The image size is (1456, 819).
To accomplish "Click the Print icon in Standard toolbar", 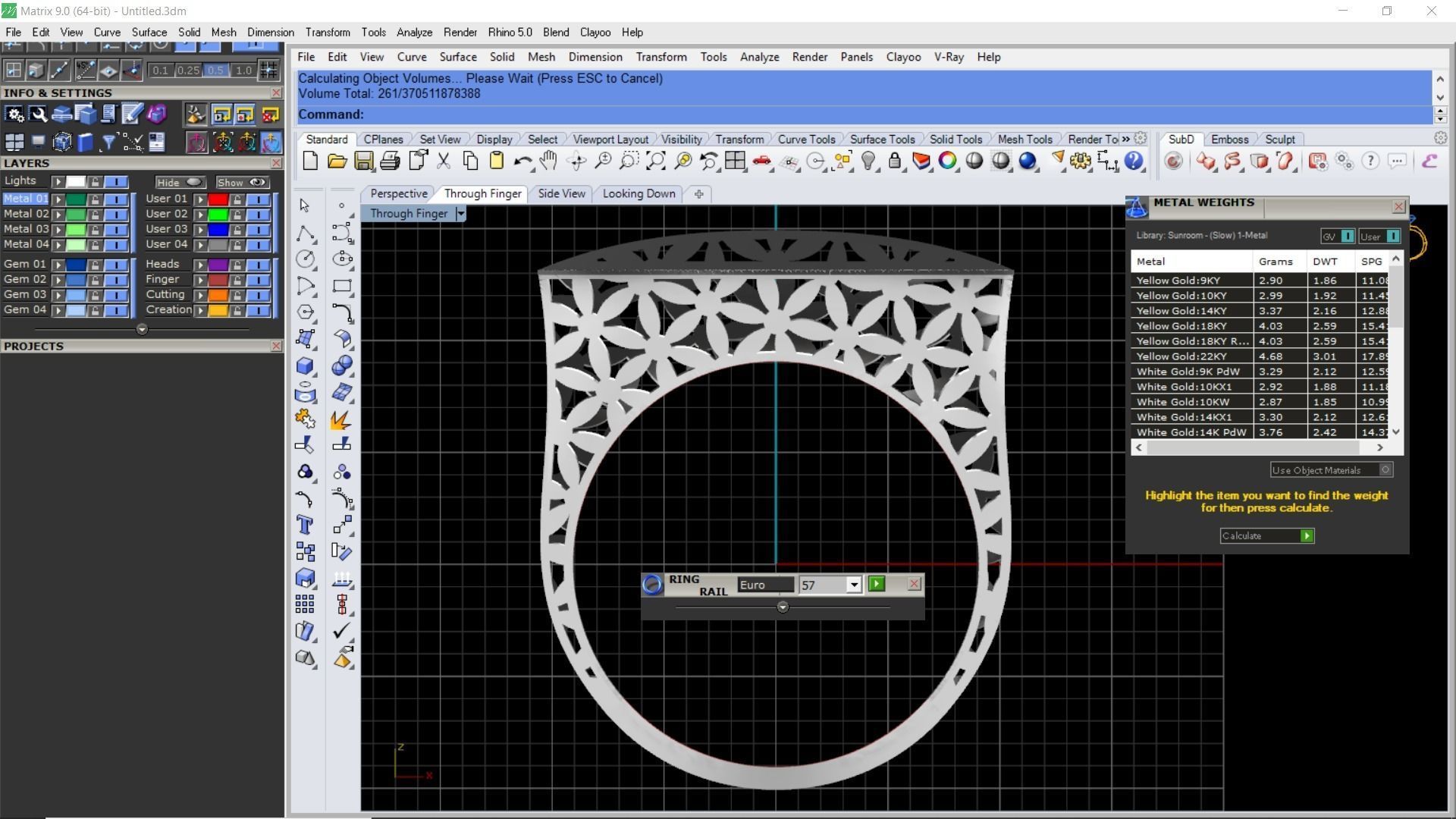I will (x=390, y=161).
